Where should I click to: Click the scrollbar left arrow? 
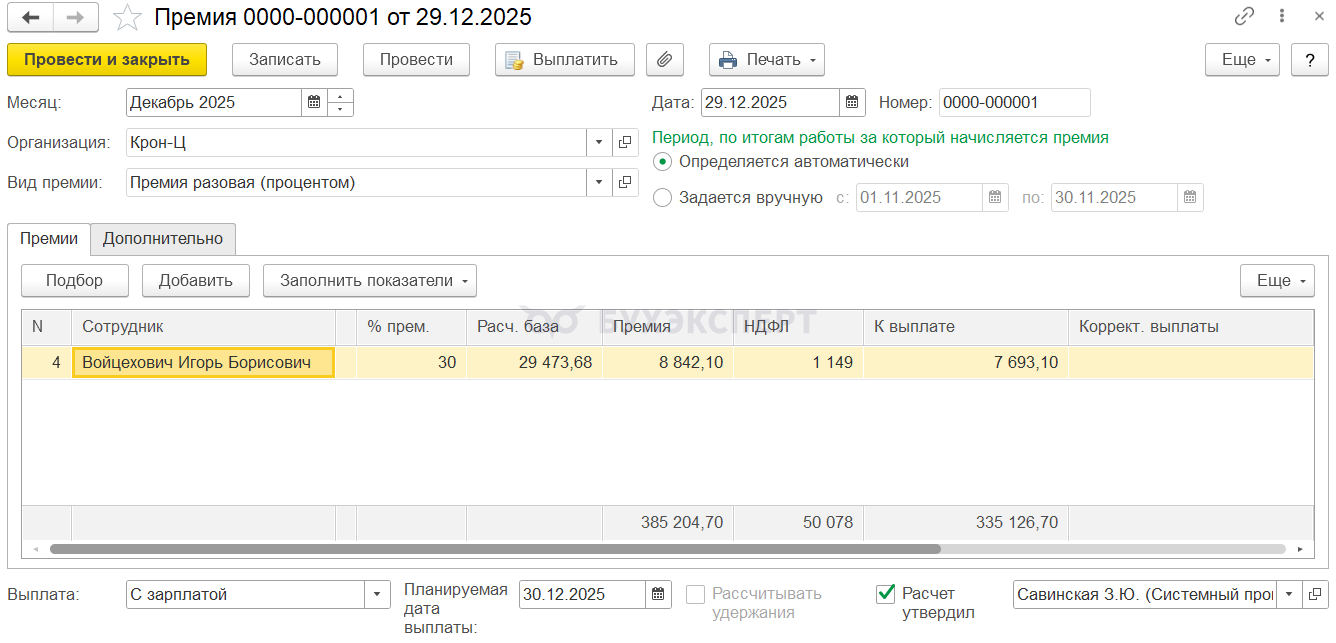click(36, 549)
